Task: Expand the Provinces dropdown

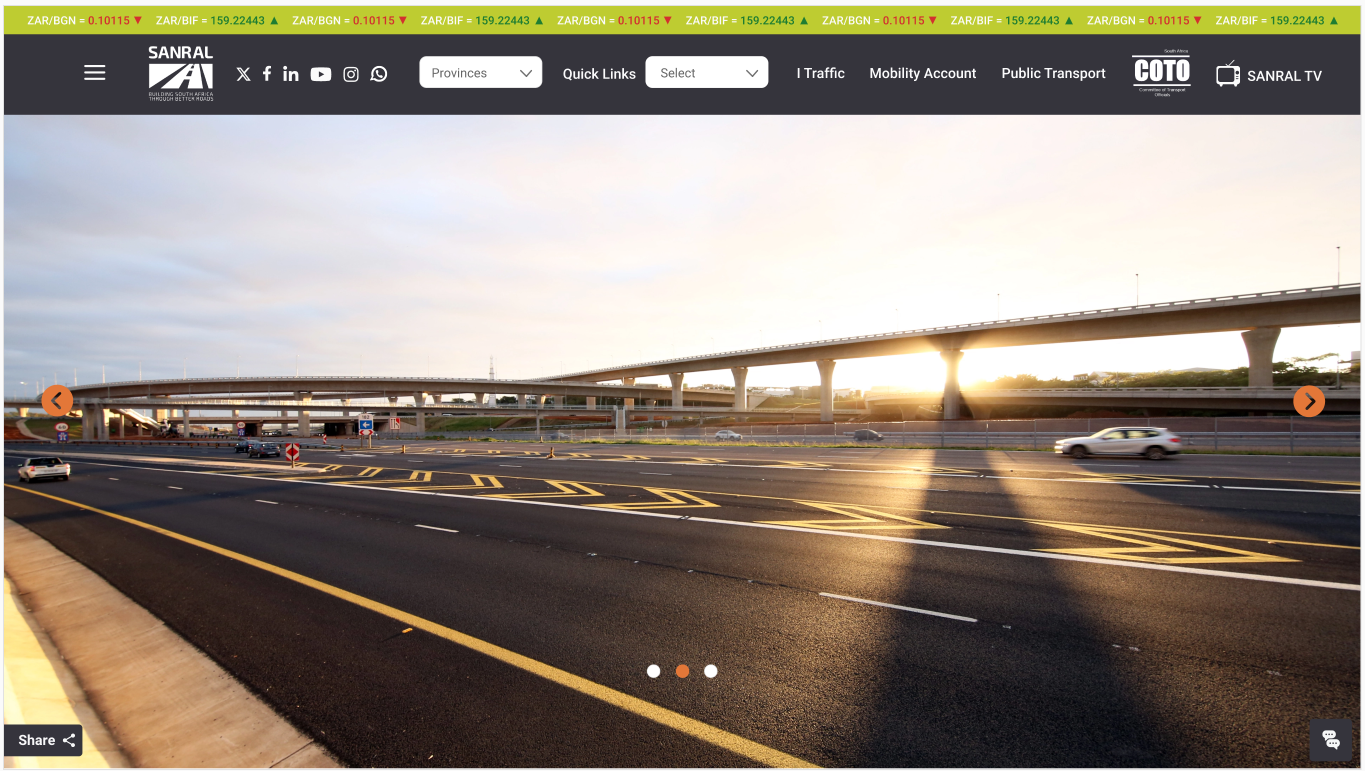Action: point(481,72)
